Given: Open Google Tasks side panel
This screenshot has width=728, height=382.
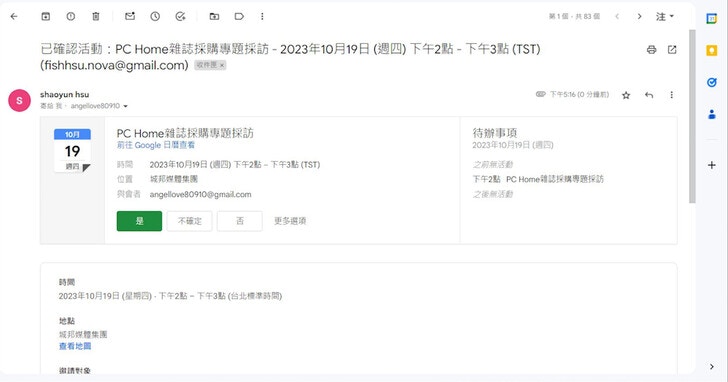Looking at the screenshot, I should (712, 82).
